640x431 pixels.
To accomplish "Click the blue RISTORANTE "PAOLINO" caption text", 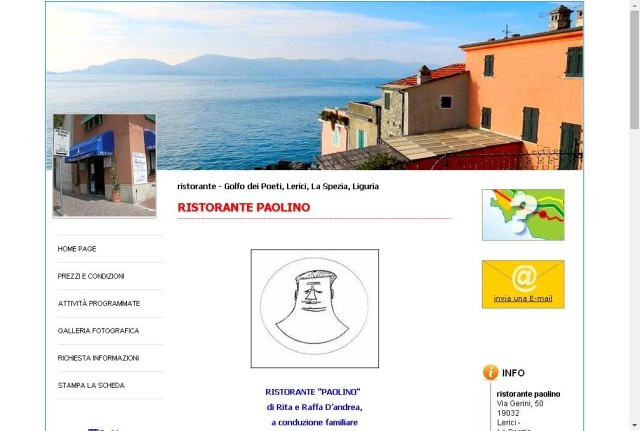I will coord(313,392).
